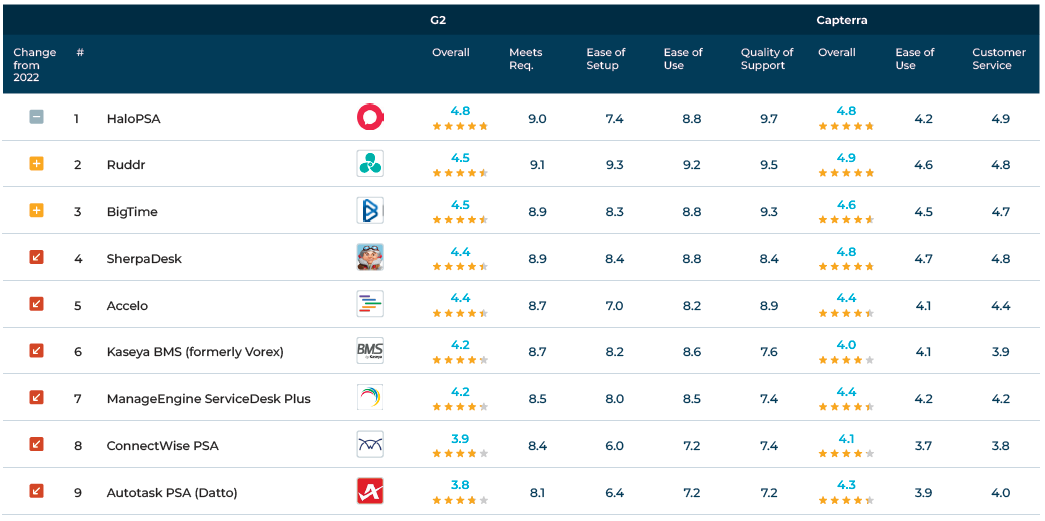Click the ManageEngine ServiceDesk Plus logo
This screenshot has width=1045, height=521.
pos(370,398)
